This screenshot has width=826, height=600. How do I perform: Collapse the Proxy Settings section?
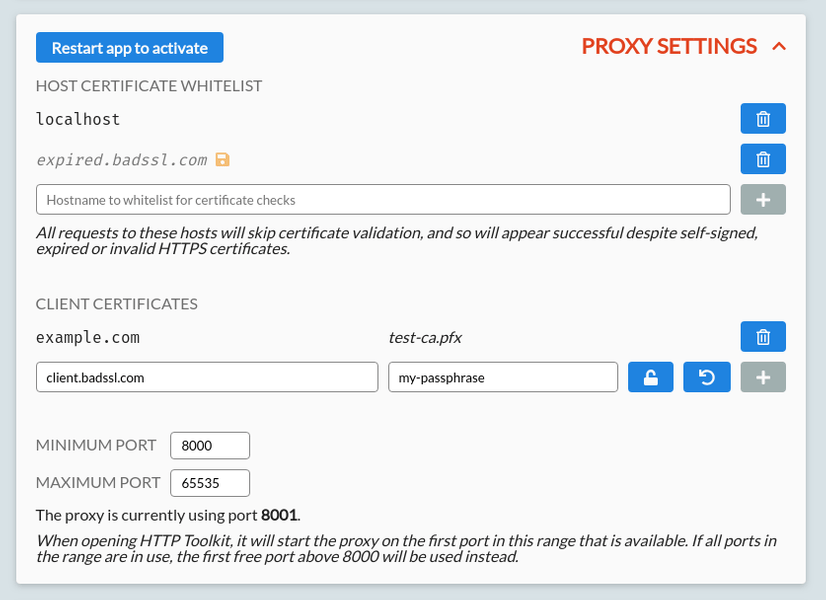(780, 46)
